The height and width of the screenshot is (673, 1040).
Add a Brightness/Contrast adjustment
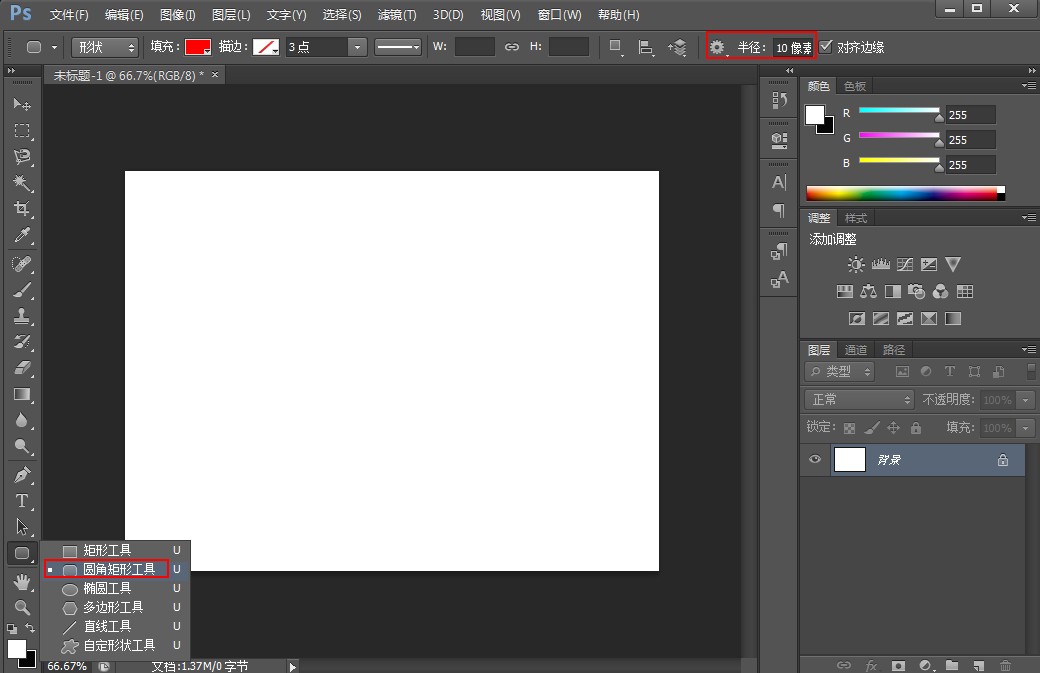[x=856, y=265]
